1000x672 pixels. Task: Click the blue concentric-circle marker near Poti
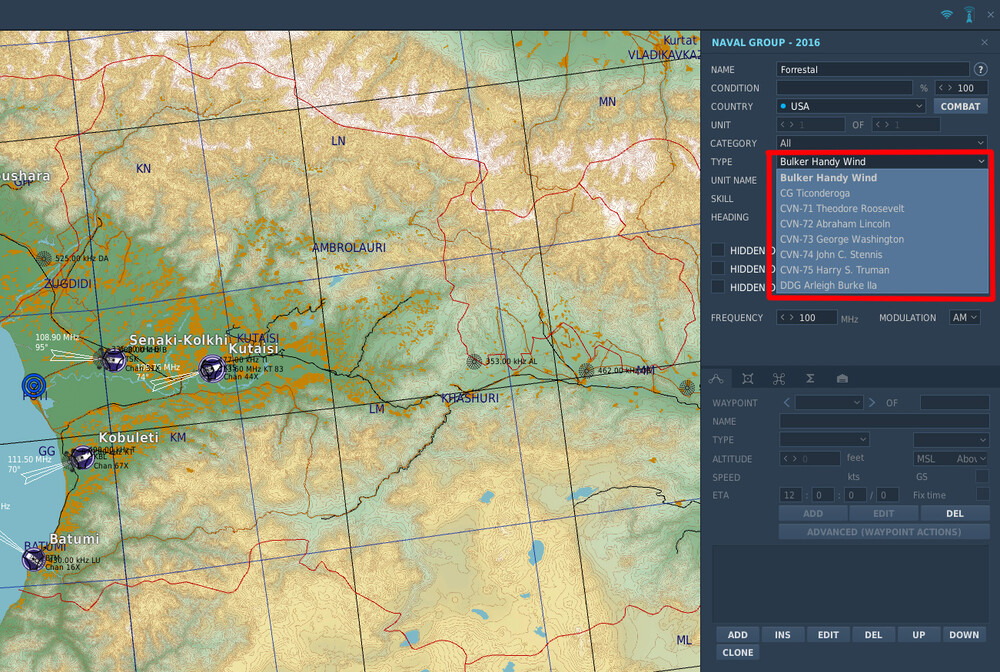coord(34,386)
